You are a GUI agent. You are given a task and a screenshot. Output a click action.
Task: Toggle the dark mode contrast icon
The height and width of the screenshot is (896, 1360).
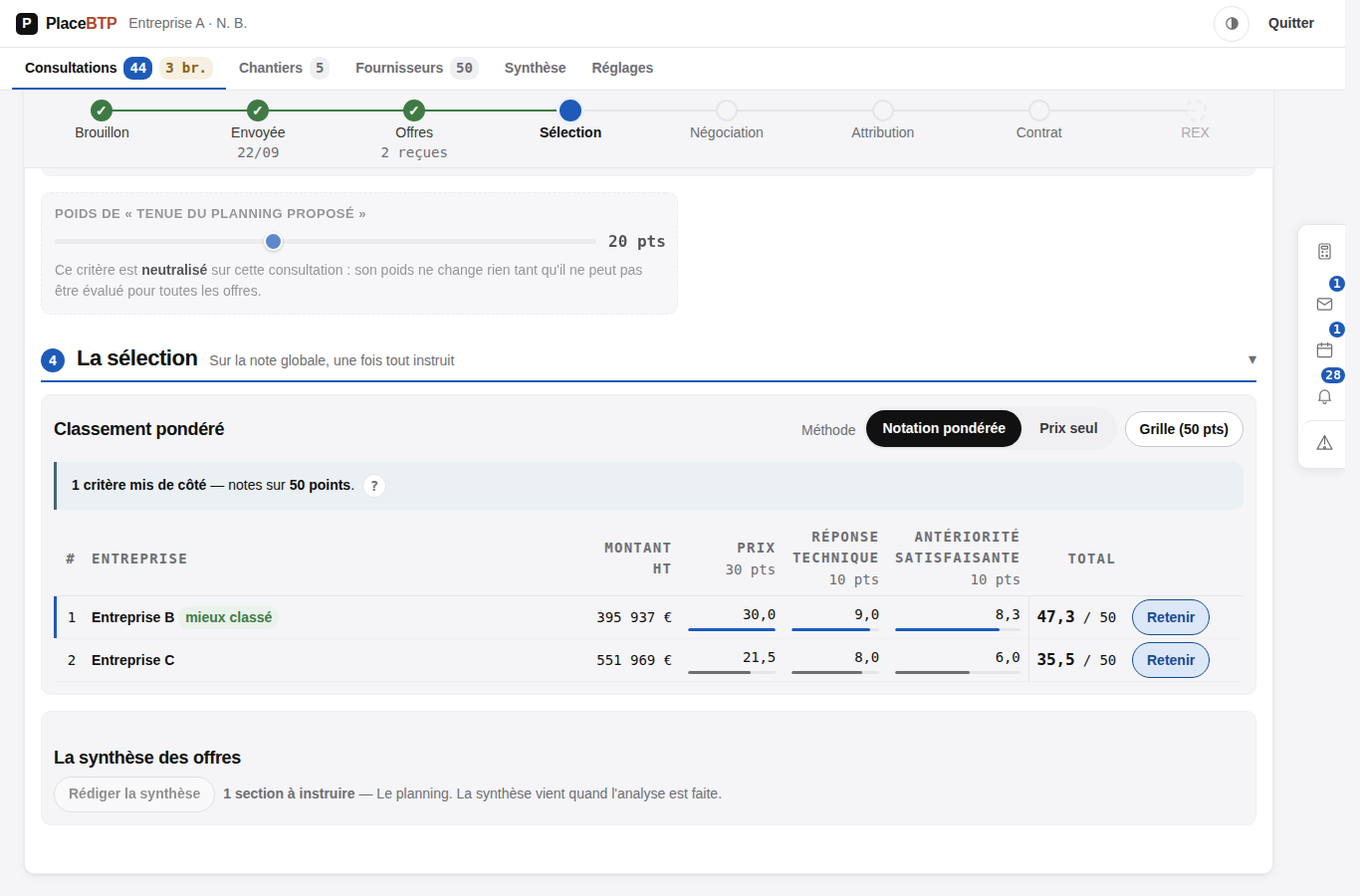(x=1232, y=23)
